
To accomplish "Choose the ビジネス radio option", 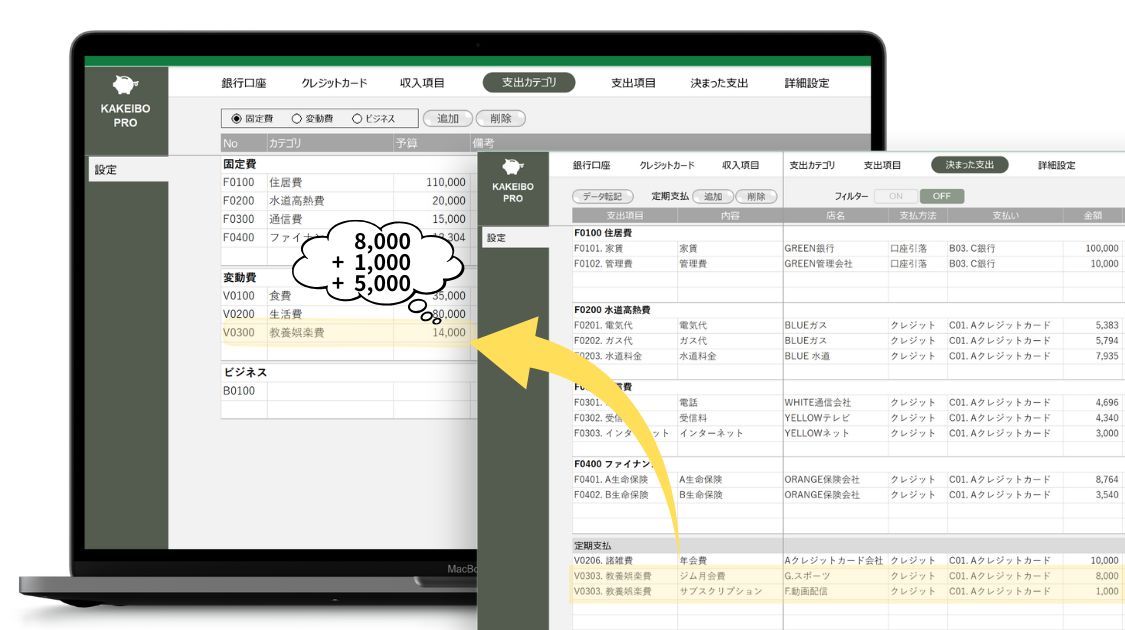I will tap(357, 118).
